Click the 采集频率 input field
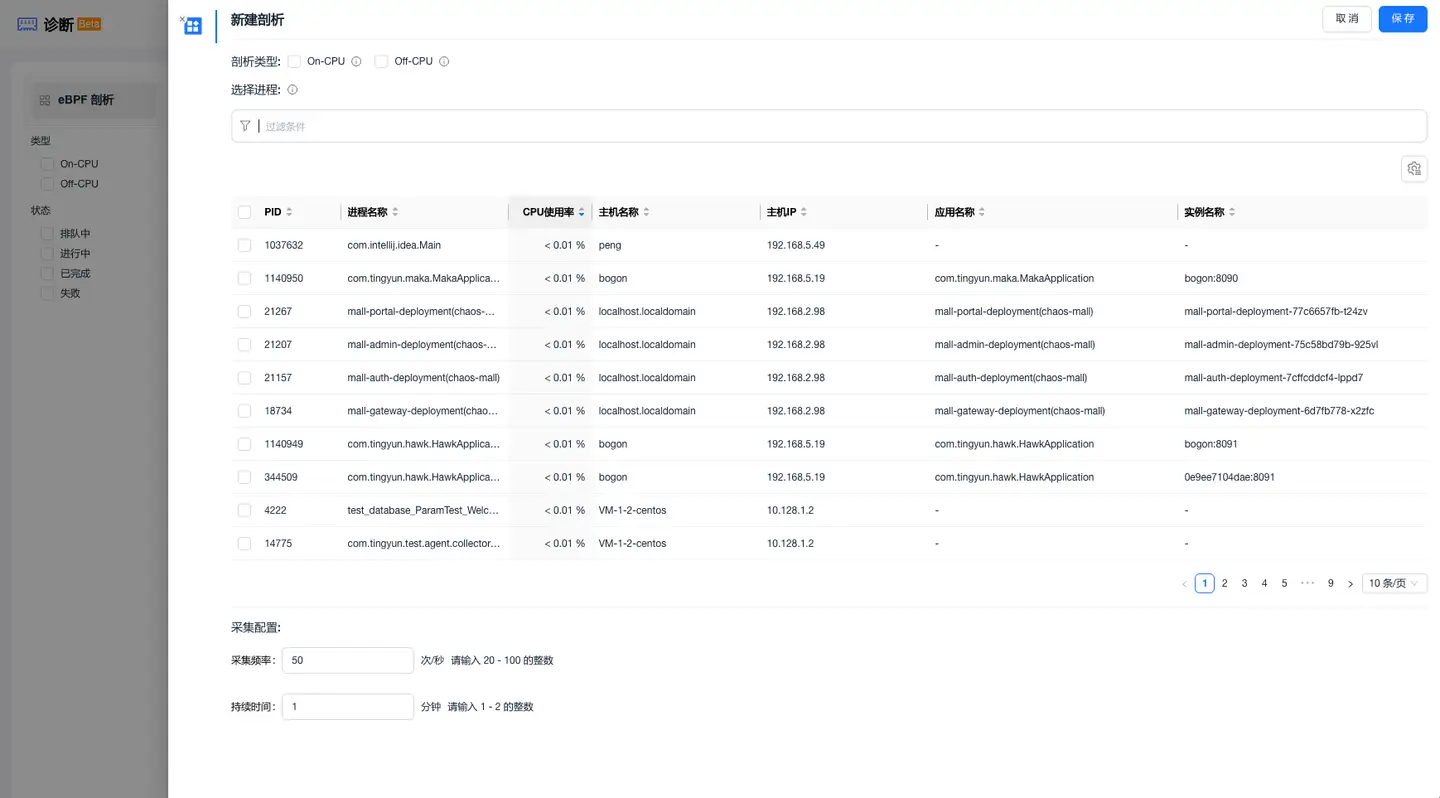This screenshot has height=798, width=1440. click(347, 661)
